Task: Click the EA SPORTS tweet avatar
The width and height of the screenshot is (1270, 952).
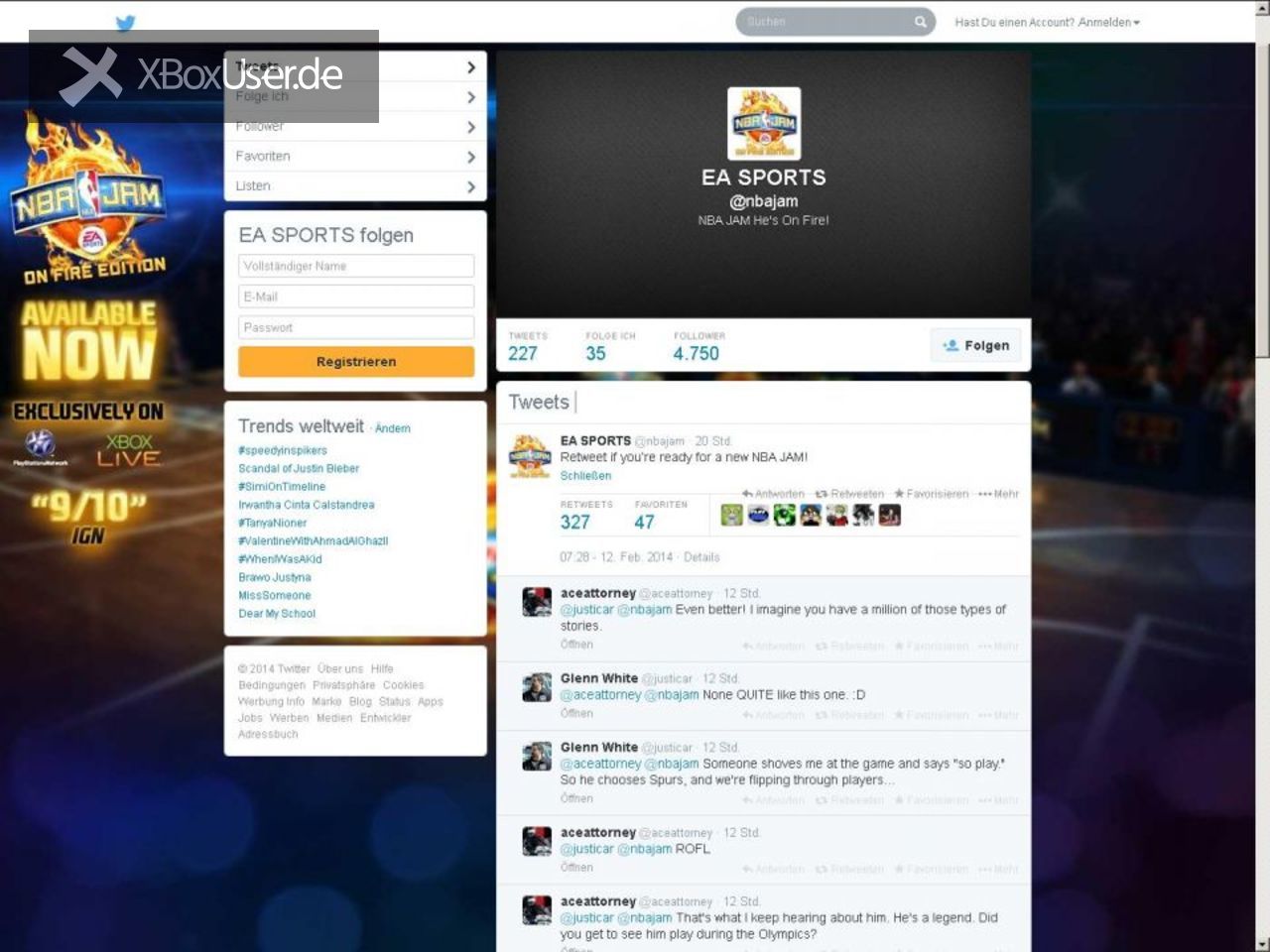Action: click(x=530, y=456)
